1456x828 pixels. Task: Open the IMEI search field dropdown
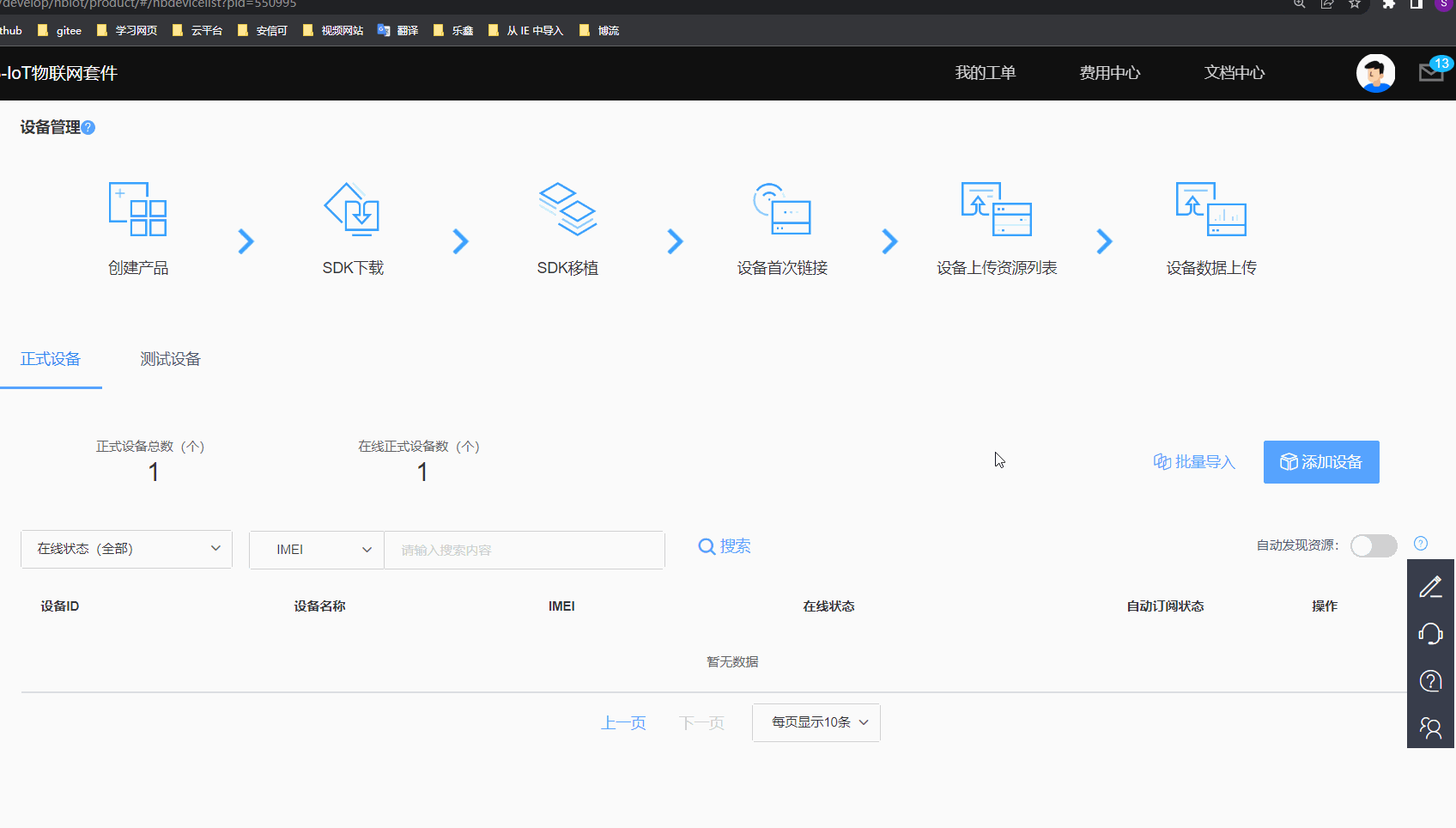(x=315, y=549)
